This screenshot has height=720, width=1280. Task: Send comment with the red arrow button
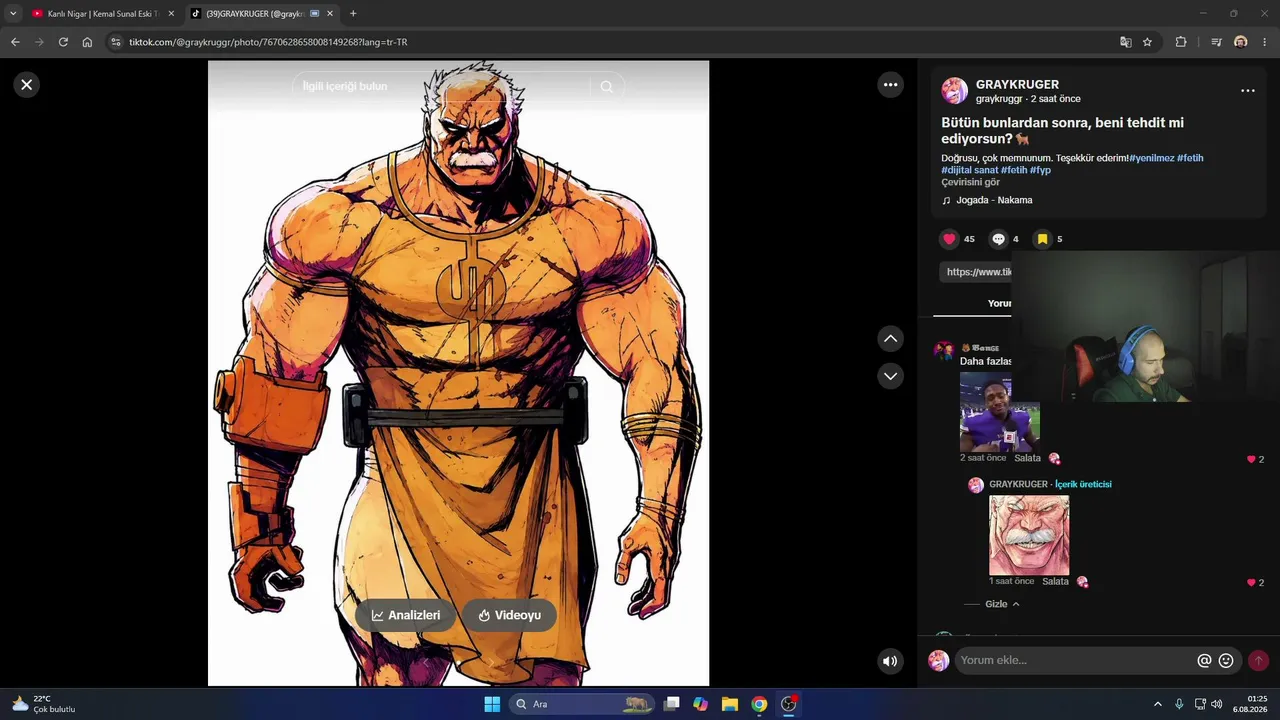tap(1258, 660)
